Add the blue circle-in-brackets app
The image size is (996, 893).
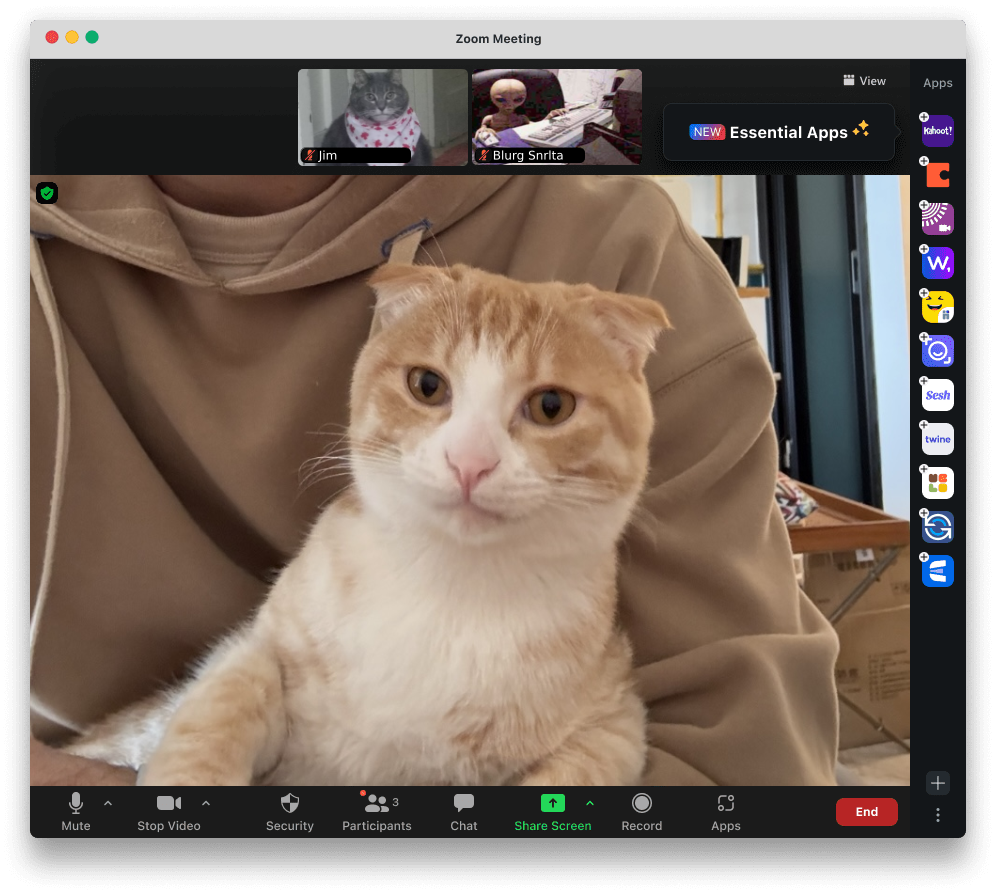(937, 351)
